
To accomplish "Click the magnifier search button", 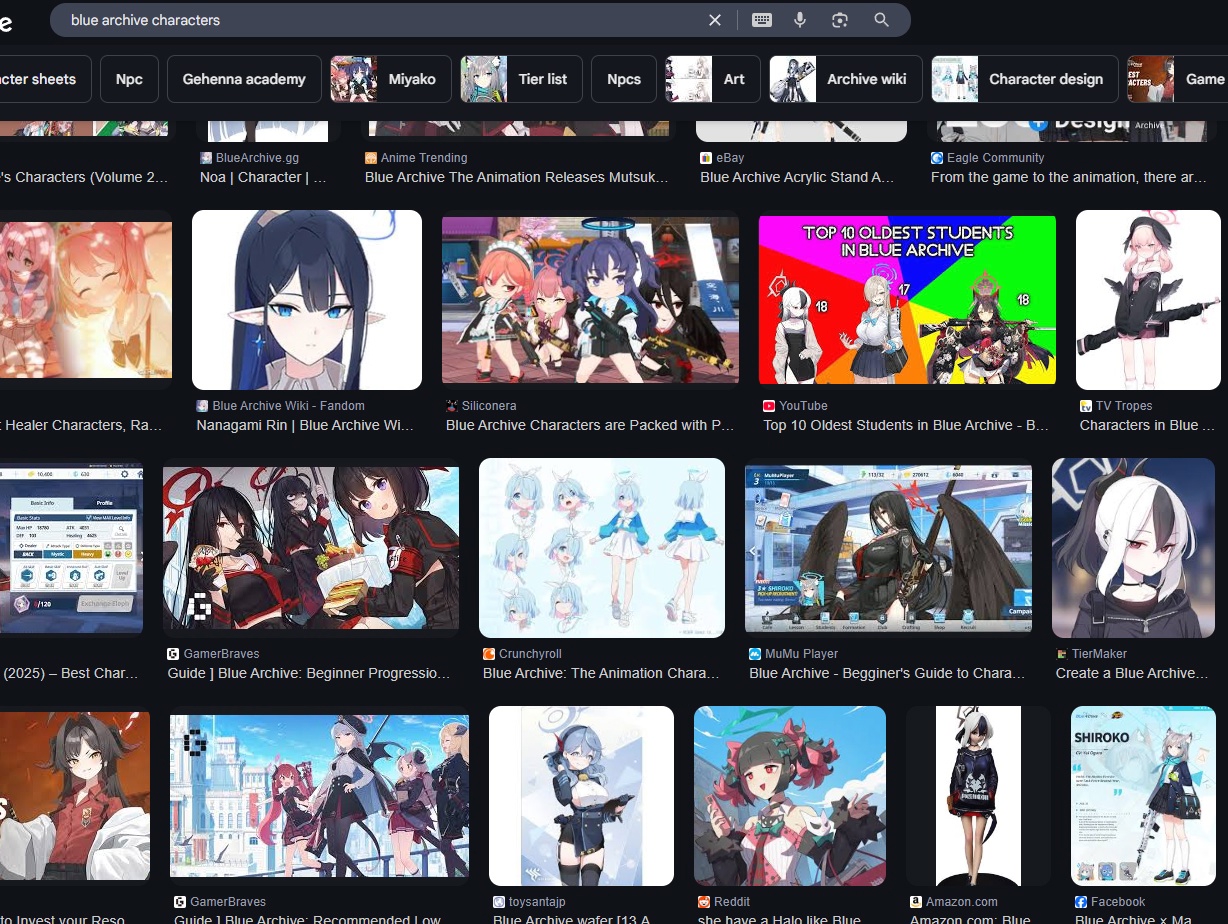I will pyautogui.click(x=881, y=20).
